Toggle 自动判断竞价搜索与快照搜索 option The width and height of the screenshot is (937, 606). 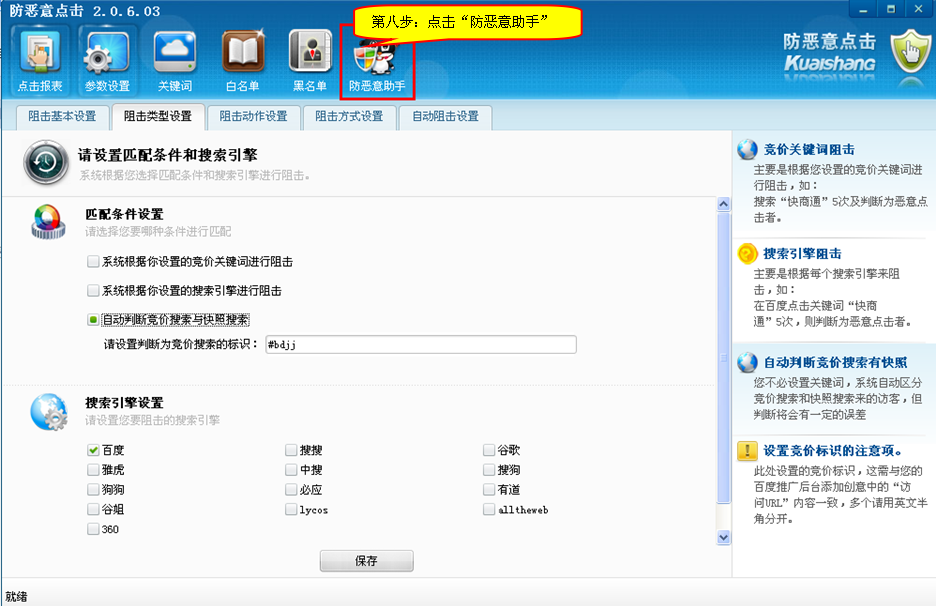coord(93,320)
